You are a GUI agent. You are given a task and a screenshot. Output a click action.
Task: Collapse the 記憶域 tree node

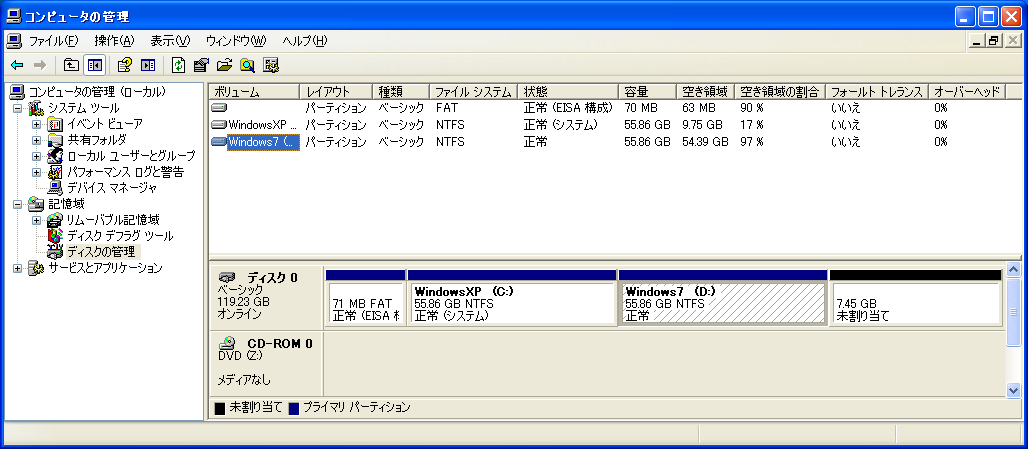click(17, 204)
